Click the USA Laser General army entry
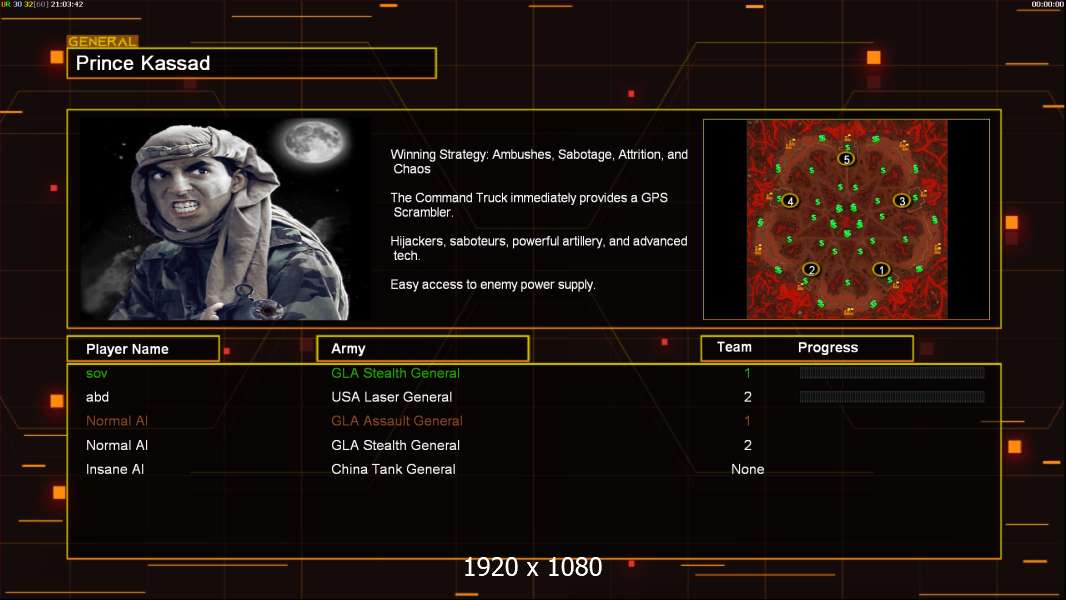 click(392, 397)
